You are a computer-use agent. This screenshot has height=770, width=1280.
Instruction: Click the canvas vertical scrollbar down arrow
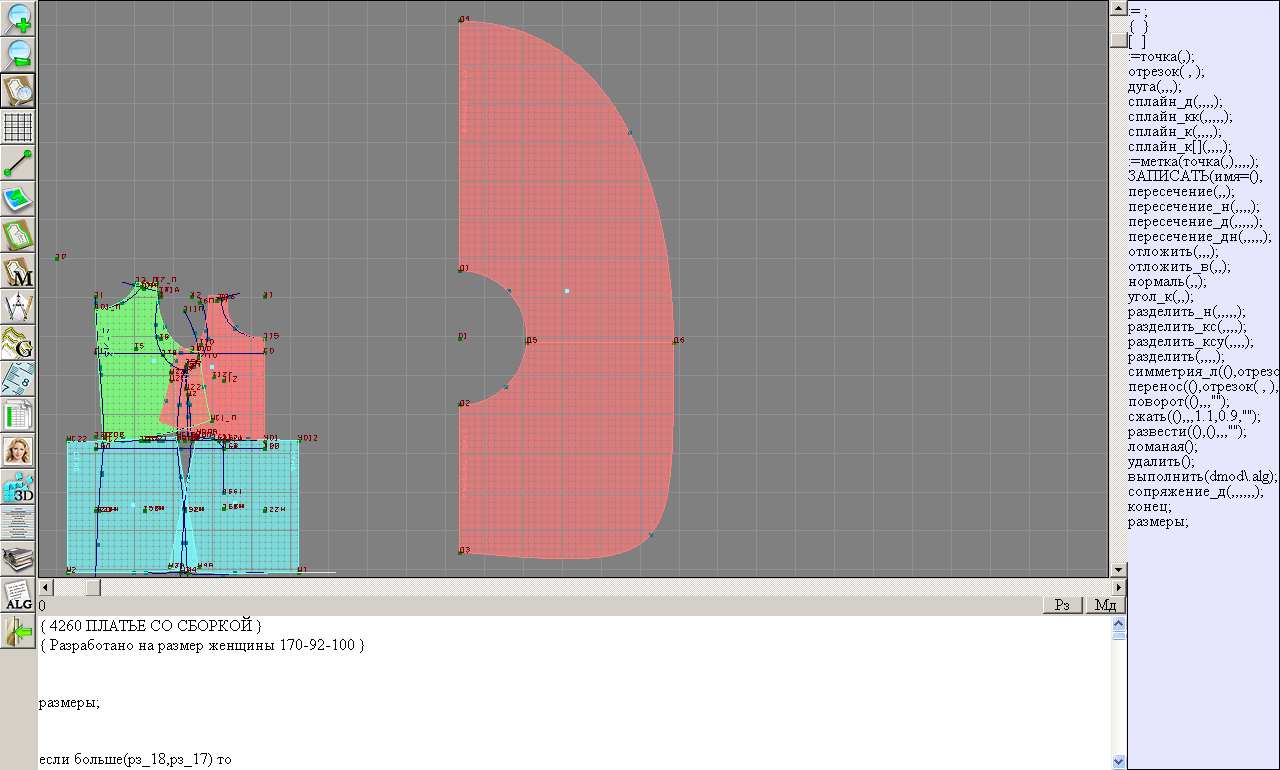[1118, 570]
